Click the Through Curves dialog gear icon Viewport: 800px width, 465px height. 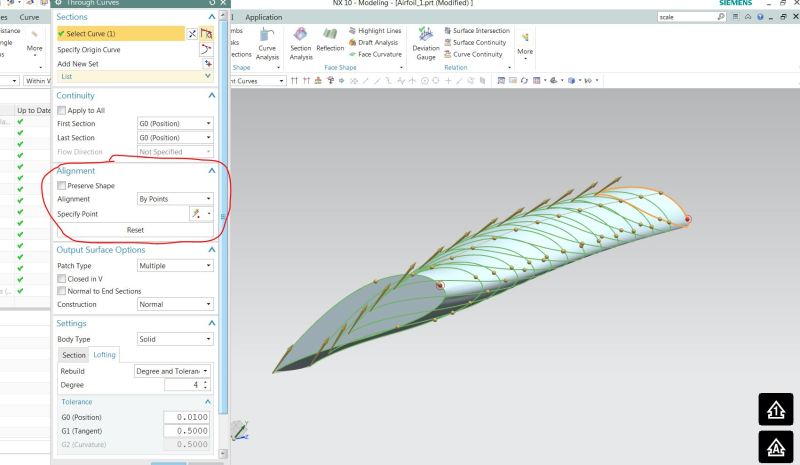pos(58,3)
